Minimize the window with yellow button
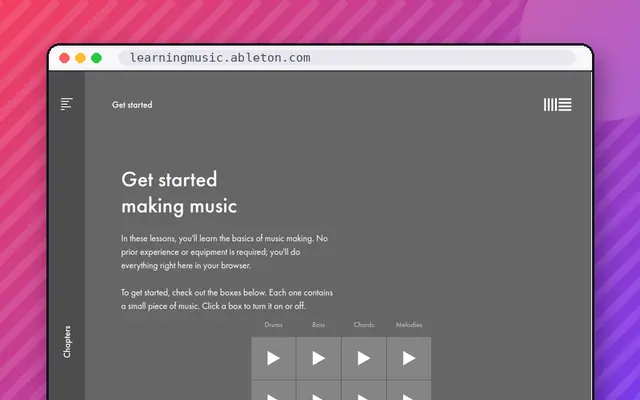640x400 pixels. pyautogui.click(x=80, y=58)
